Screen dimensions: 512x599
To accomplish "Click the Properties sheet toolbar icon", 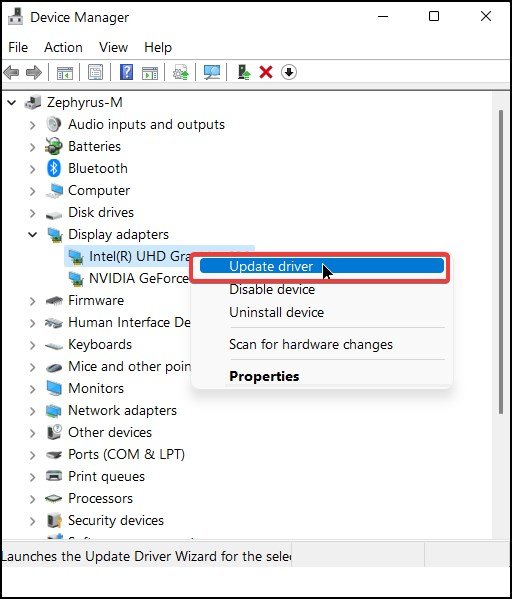I will [x=95, y=72].
